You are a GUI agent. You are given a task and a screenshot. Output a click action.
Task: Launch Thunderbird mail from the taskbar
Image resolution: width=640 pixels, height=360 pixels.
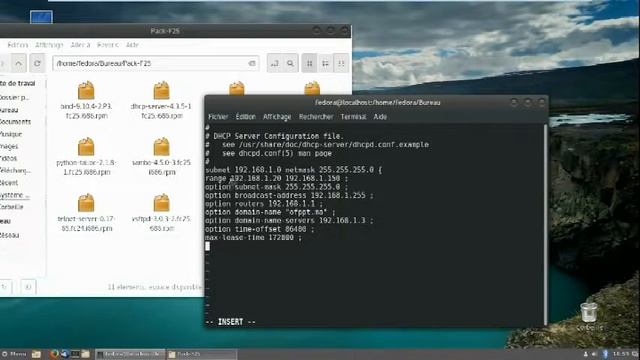point(64,354)
